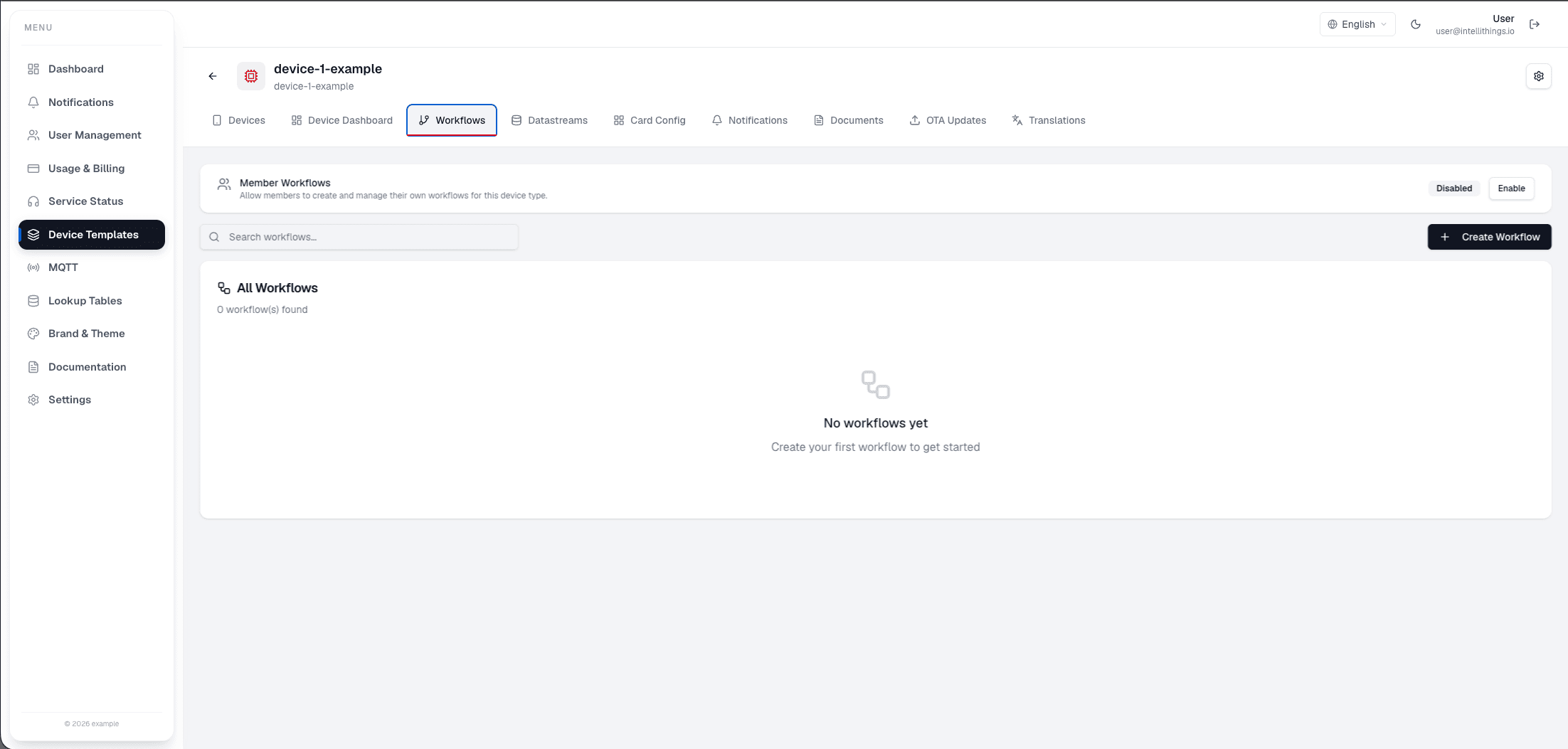Open MQTT from the sidebar menu

pyautogui.click(x=92, y=267)
